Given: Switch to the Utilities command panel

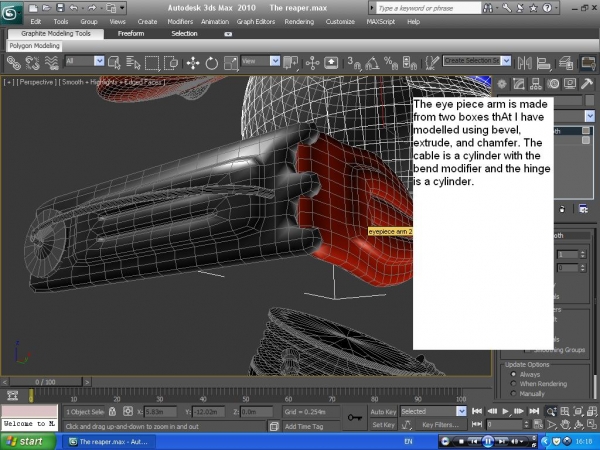Looking at the screenshot, I should tap(587, 84).
